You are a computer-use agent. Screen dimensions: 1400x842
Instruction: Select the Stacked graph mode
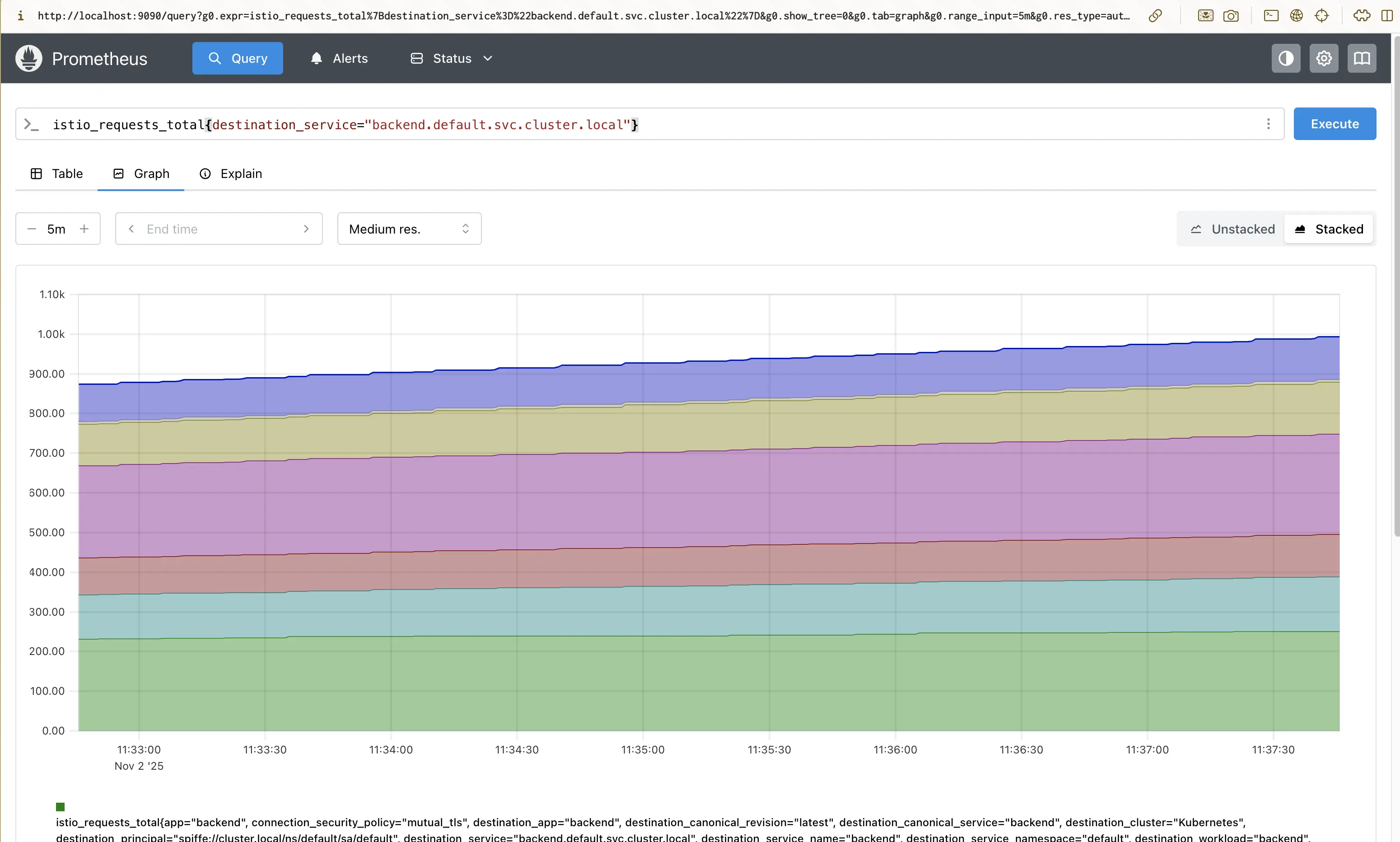coord(1329,229)
